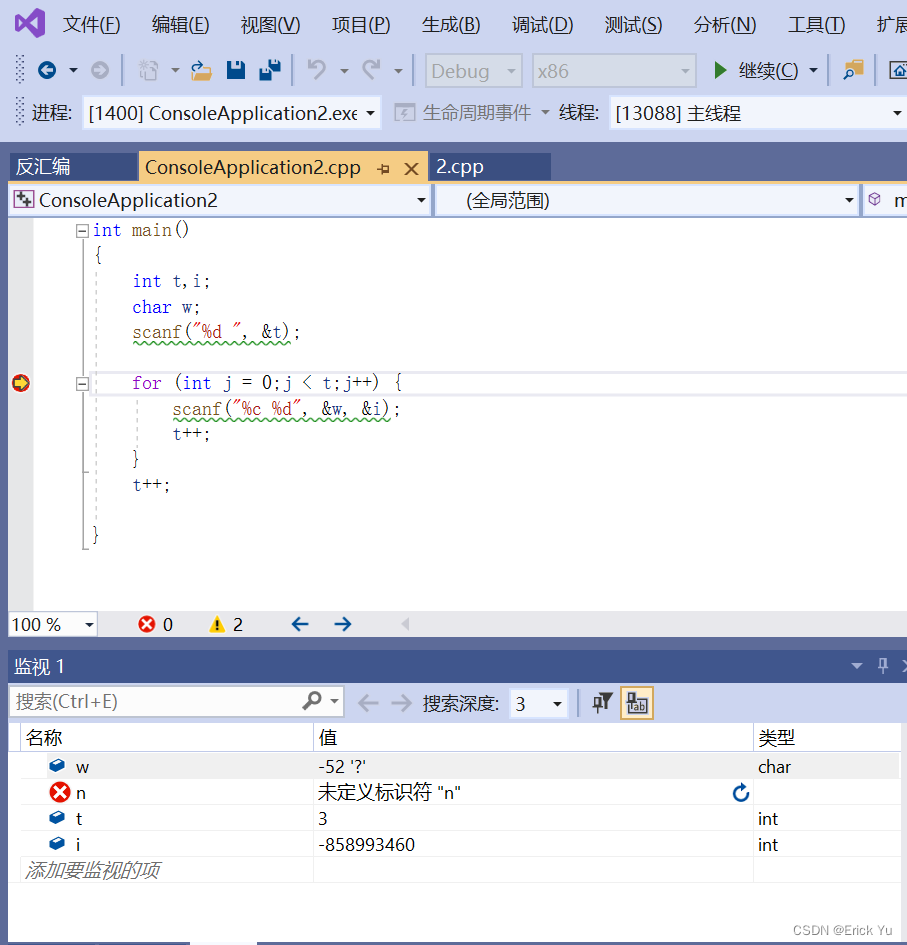The height and width of the screenshot is (945, 907).
Task: Click the watch search magnifier icon
Action: tap(312, 701)
